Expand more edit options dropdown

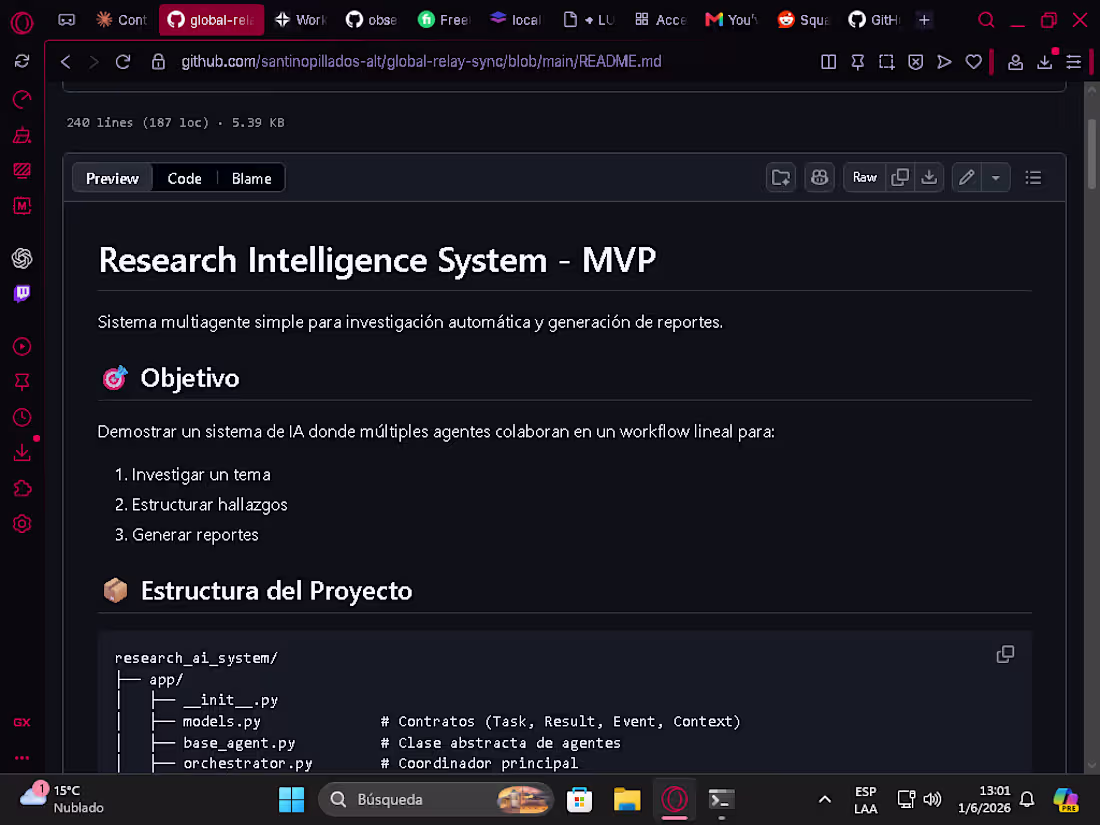point(995,177)
